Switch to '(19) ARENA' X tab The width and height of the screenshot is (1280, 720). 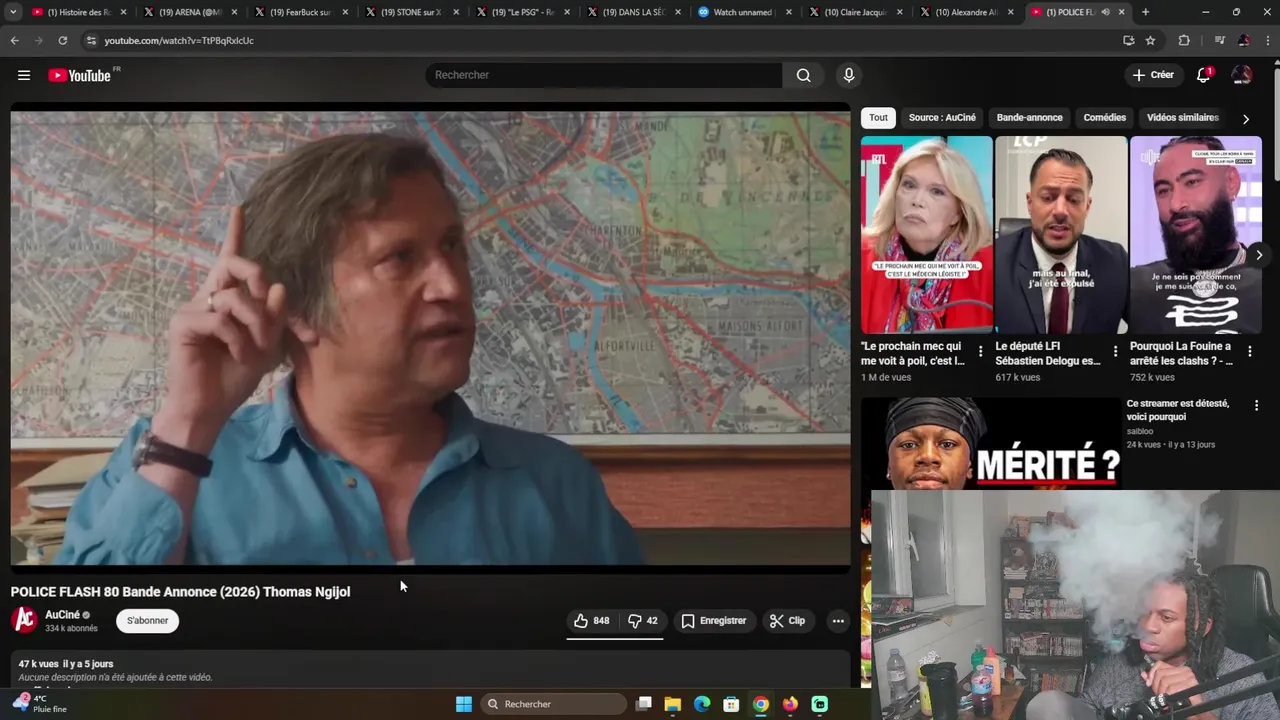click(189, 12)
